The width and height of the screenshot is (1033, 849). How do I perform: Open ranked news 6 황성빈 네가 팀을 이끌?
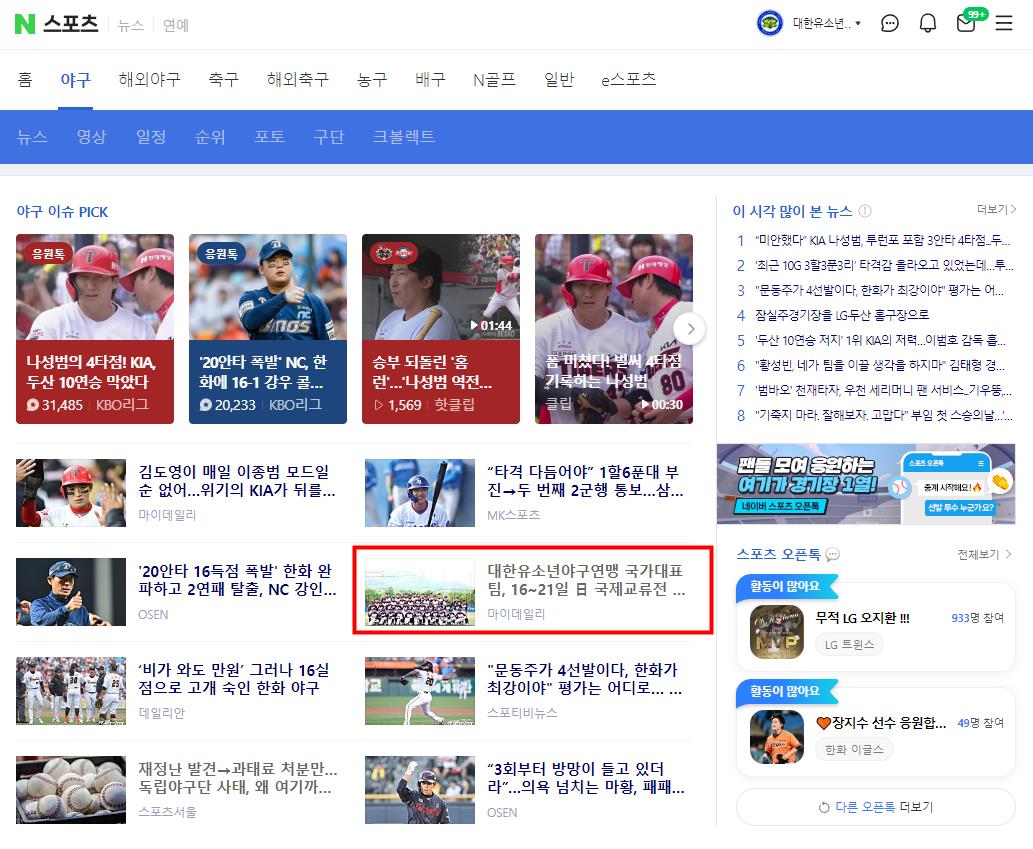(x=879, y=366)
